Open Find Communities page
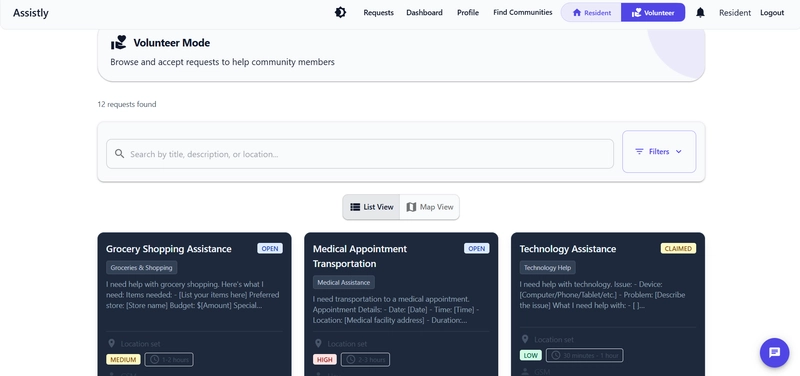Viewport: 800px width, 376px height. (x=522, y=12)
